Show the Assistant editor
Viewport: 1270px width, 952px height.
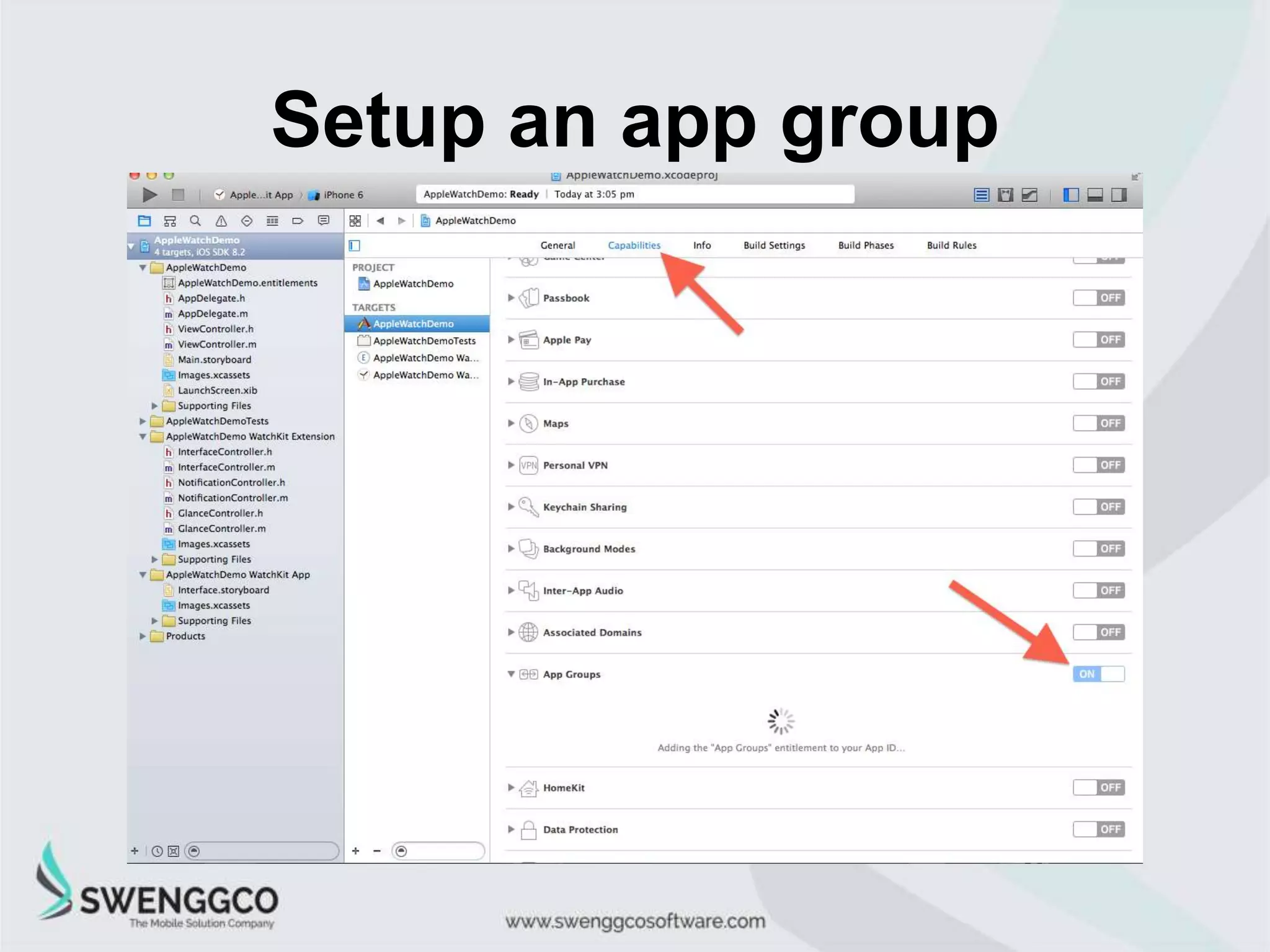tap(1005, 195)
